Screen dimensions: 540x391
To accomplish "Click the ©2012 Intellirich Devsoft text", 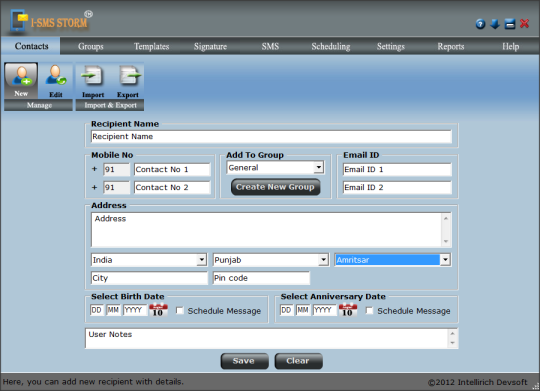I will (x=477, y=382).
